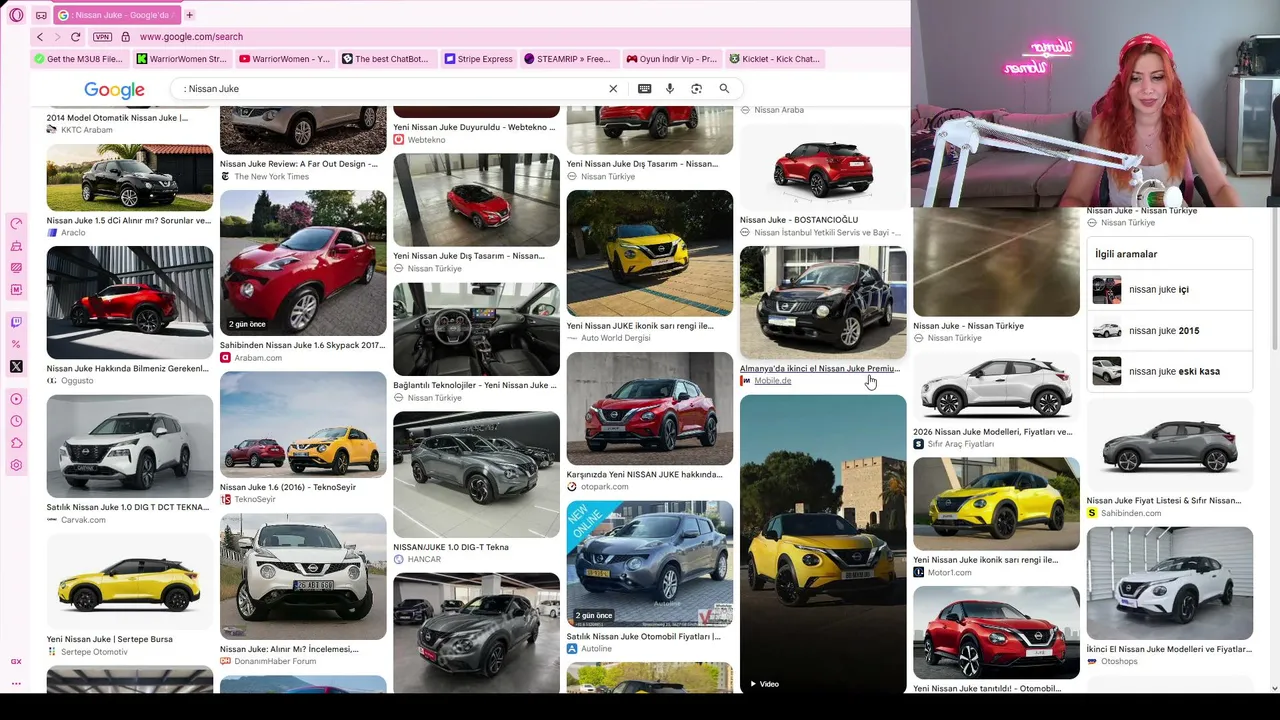Open the 'Satılık Nissan Juke 1.0 DIG T DCT' Carvak image
This screenshot has height=720, width=1280.
(130, 446)
